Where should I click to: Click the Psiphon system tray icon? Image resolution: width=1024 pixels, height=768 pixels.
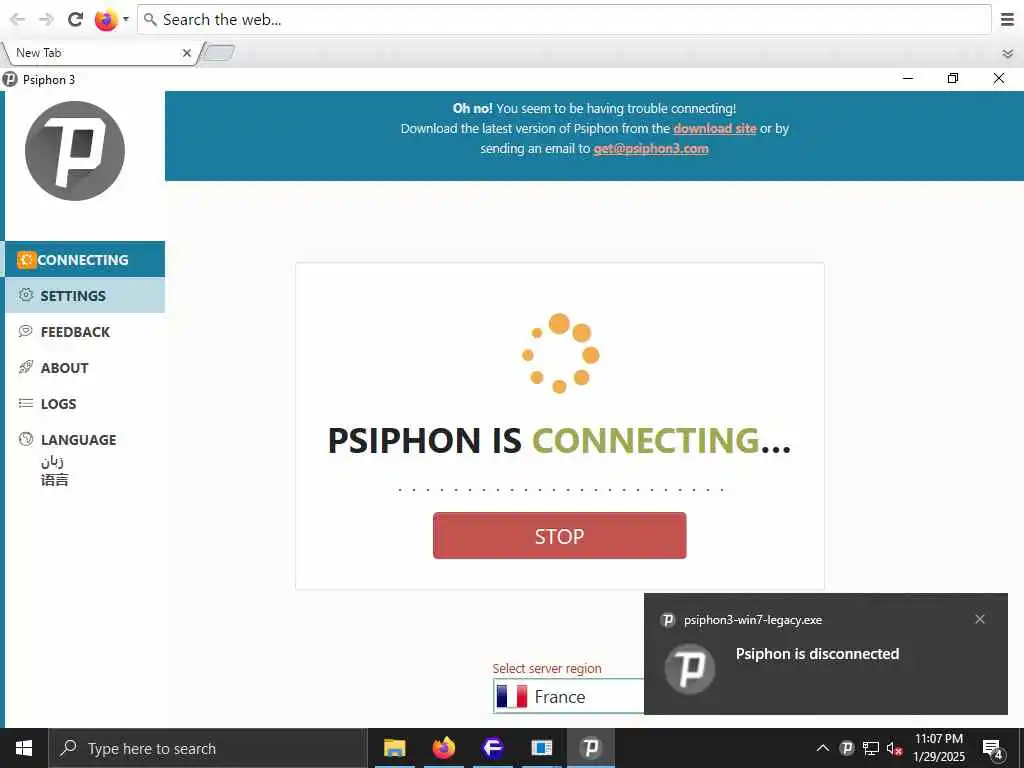click(846, 748)
